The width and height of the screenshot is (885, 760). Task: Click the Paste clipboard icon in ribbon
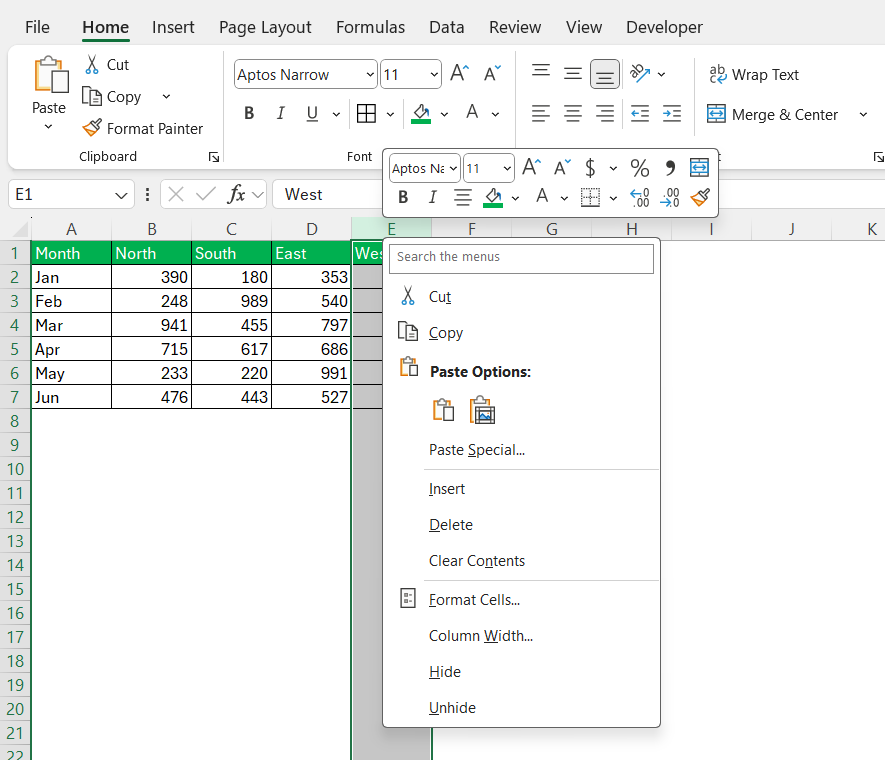pyautogui.click(x=51, y=74)
